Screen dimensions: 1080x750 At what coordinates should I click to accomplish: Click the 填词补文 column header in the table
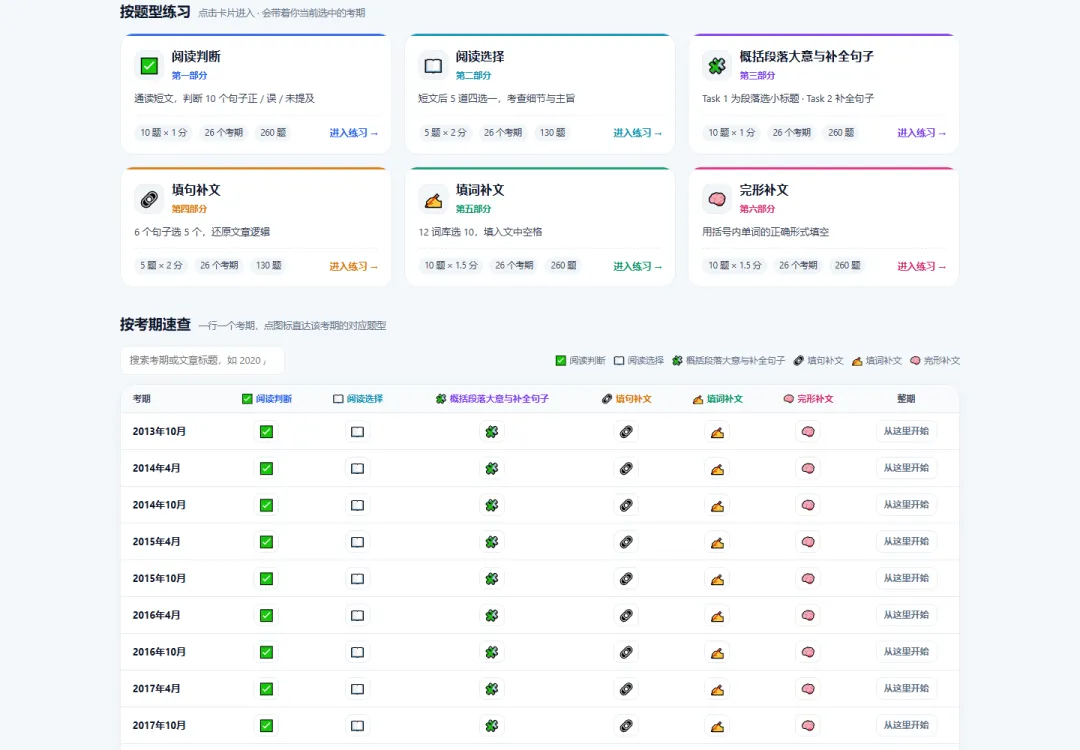tap(718, 399)
